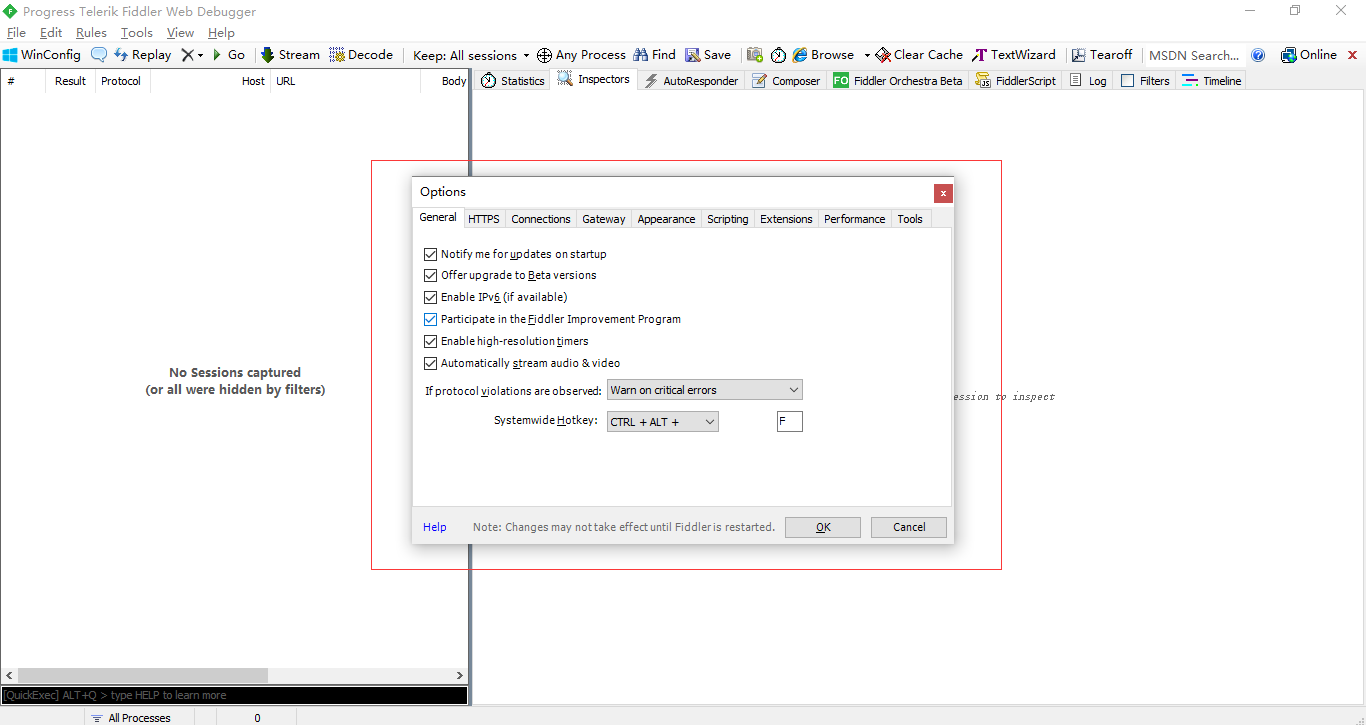
Task: Open the TextWizard tool
Action: click(x=1014, y=55)
